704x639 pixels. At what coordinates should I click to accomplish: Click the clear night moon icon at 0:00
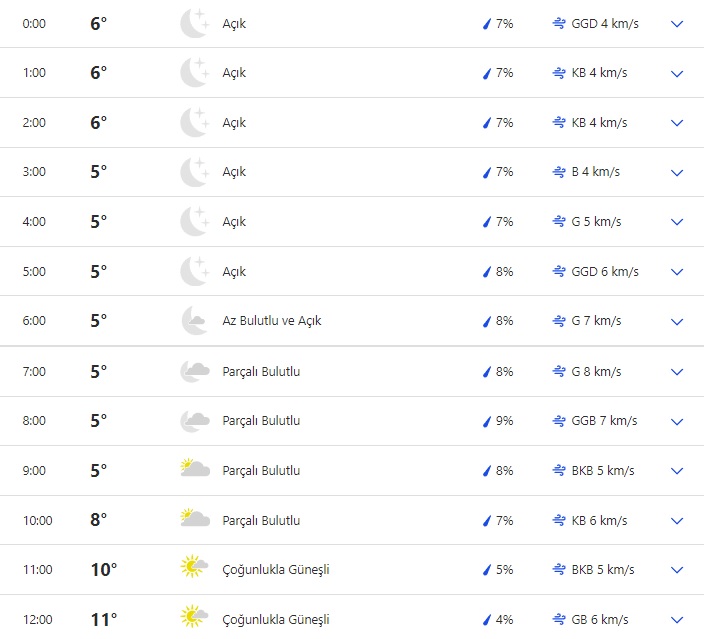pyautogui.click(x=194, y=23)
